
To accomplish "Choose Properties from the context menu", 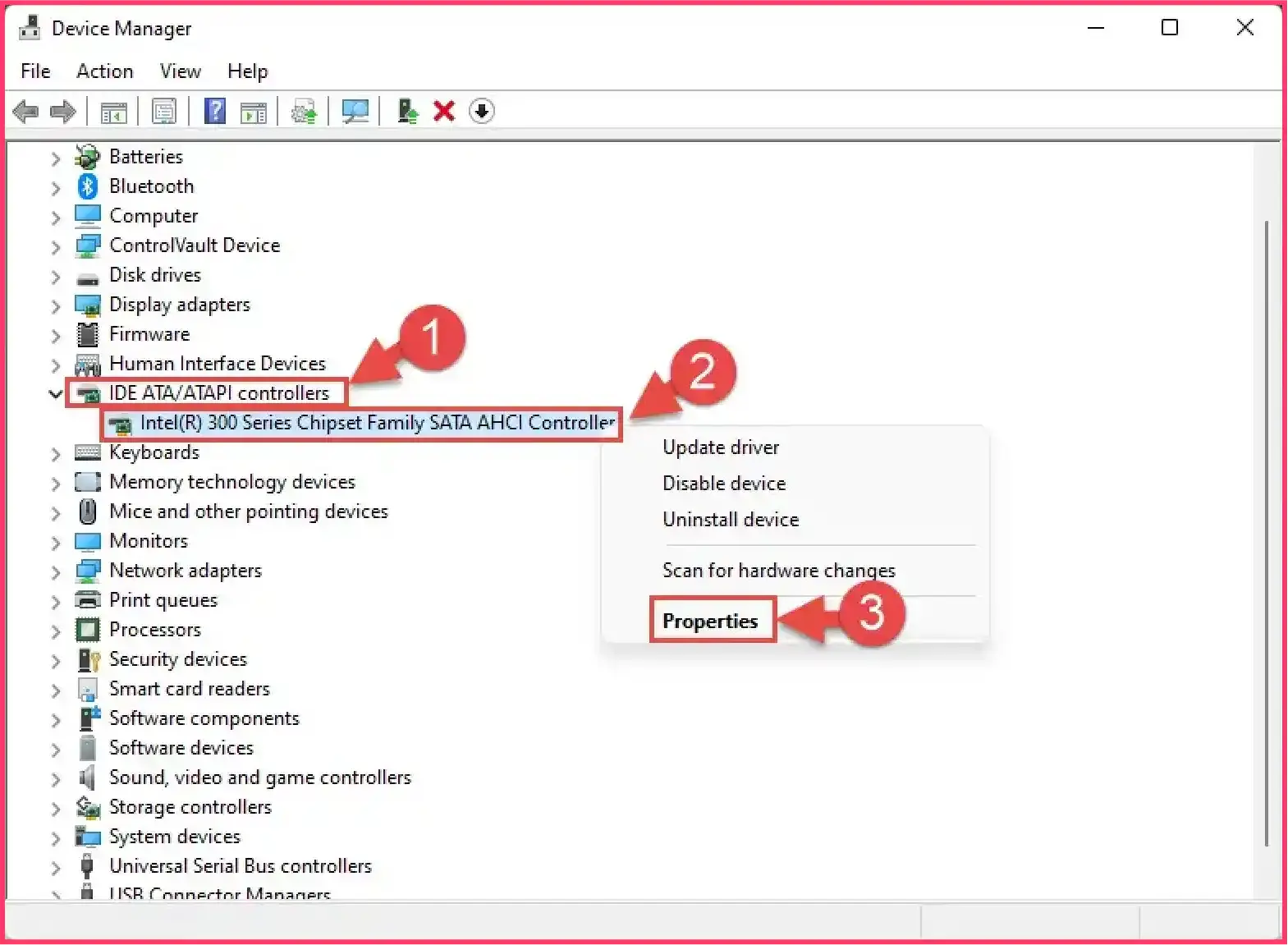I will 710,622.
